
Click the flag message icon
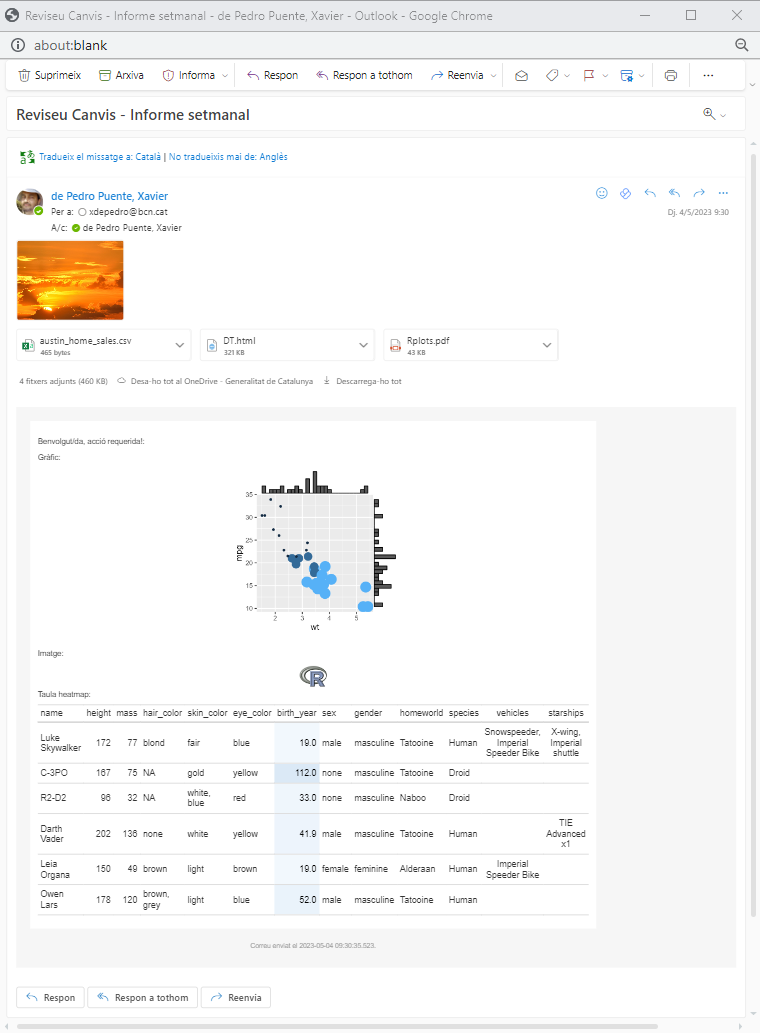[x=589, y=75]
